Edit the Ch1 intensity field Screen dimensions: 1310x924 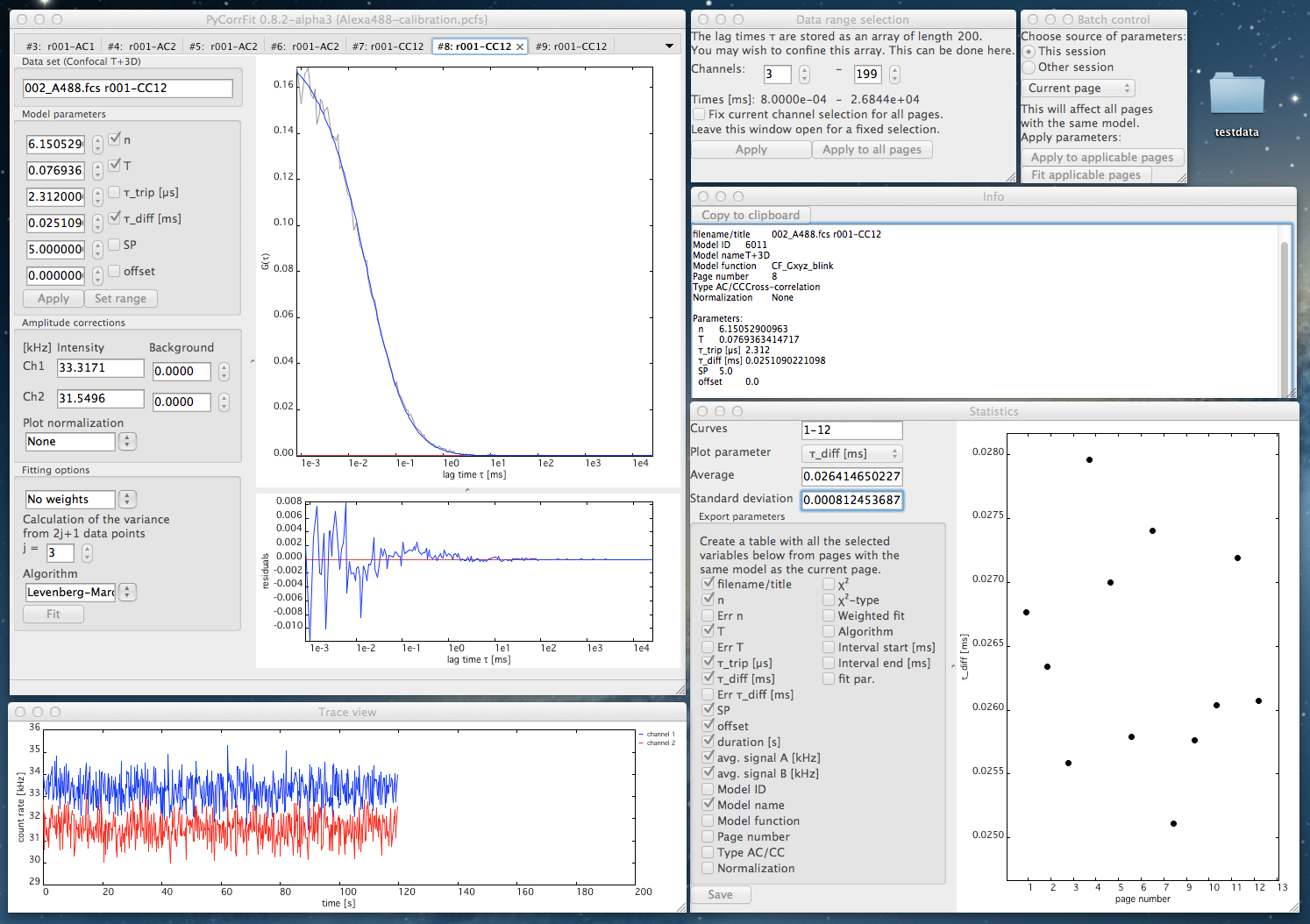click(x=100, y=368)
